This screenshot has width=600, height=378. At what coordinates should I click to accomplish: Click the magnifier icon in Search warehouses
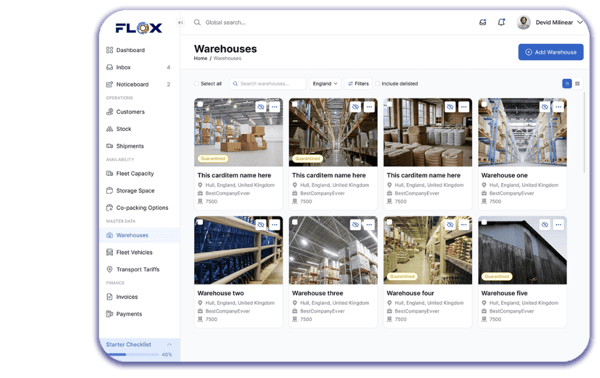[235, 83]
